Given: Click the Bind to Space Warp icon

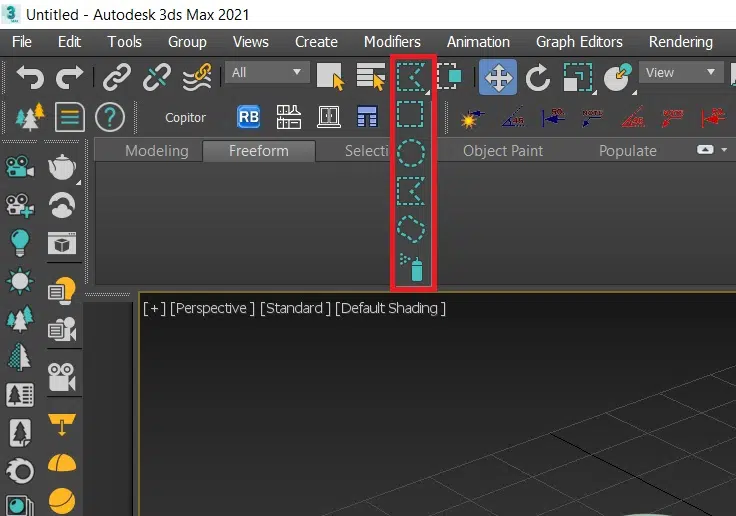Looking at the screenshot, I should pos(195,74).
